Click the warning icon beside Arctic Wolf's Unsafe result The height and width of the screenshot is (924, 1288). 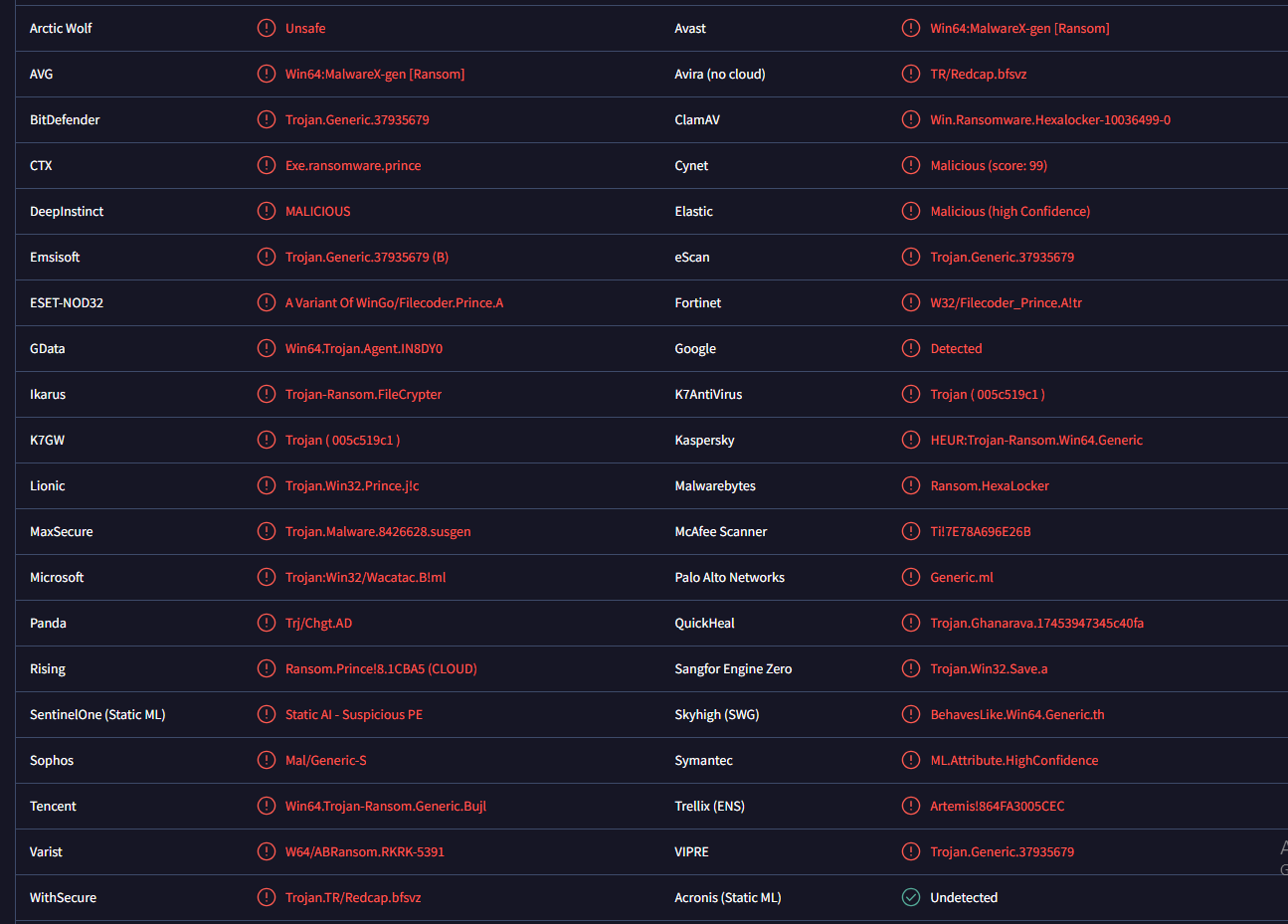point(267,28)
